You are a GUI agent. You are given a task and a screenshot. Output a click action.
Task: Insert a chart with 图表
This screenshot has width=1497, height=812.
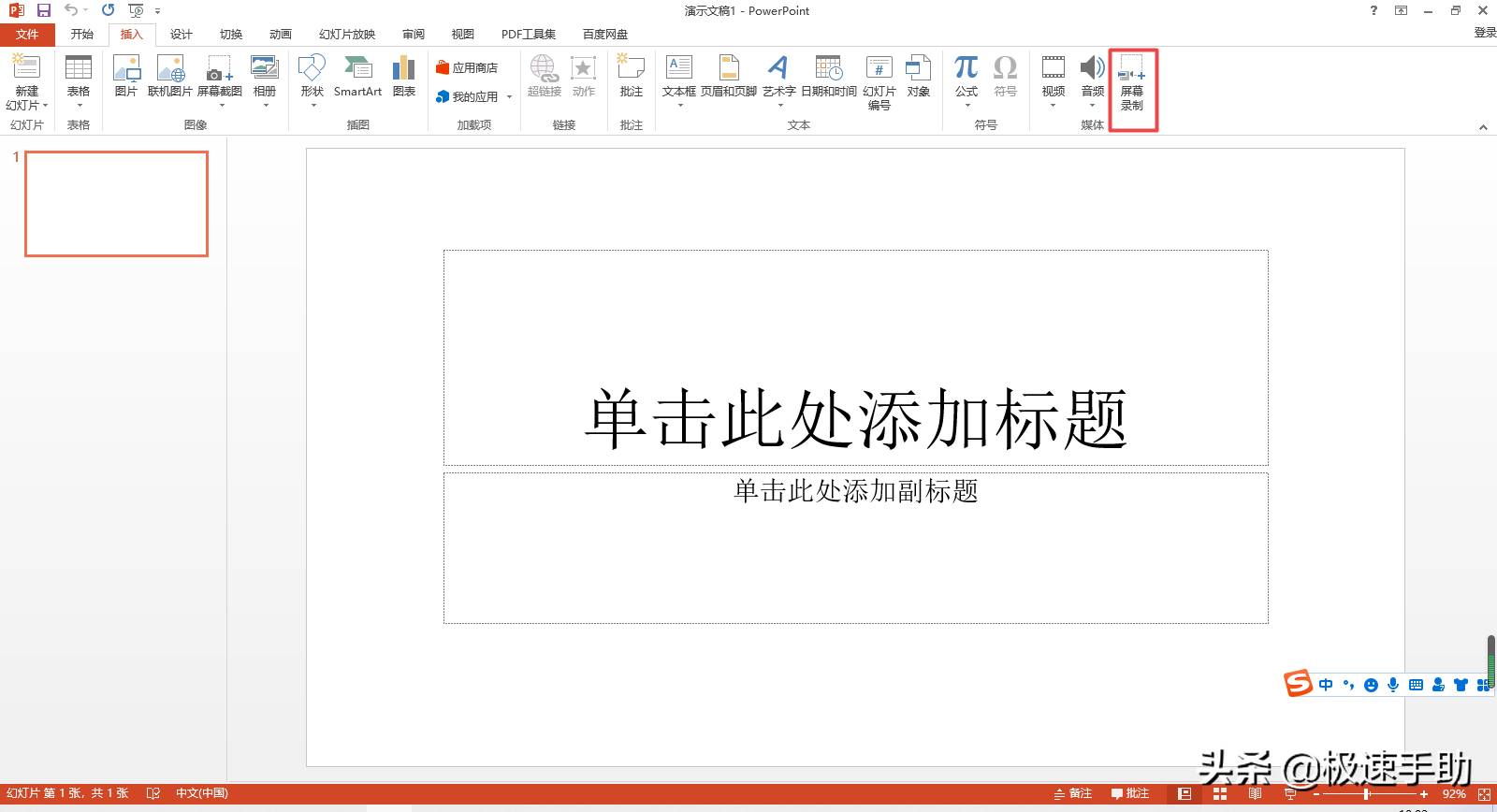[404, 76]
